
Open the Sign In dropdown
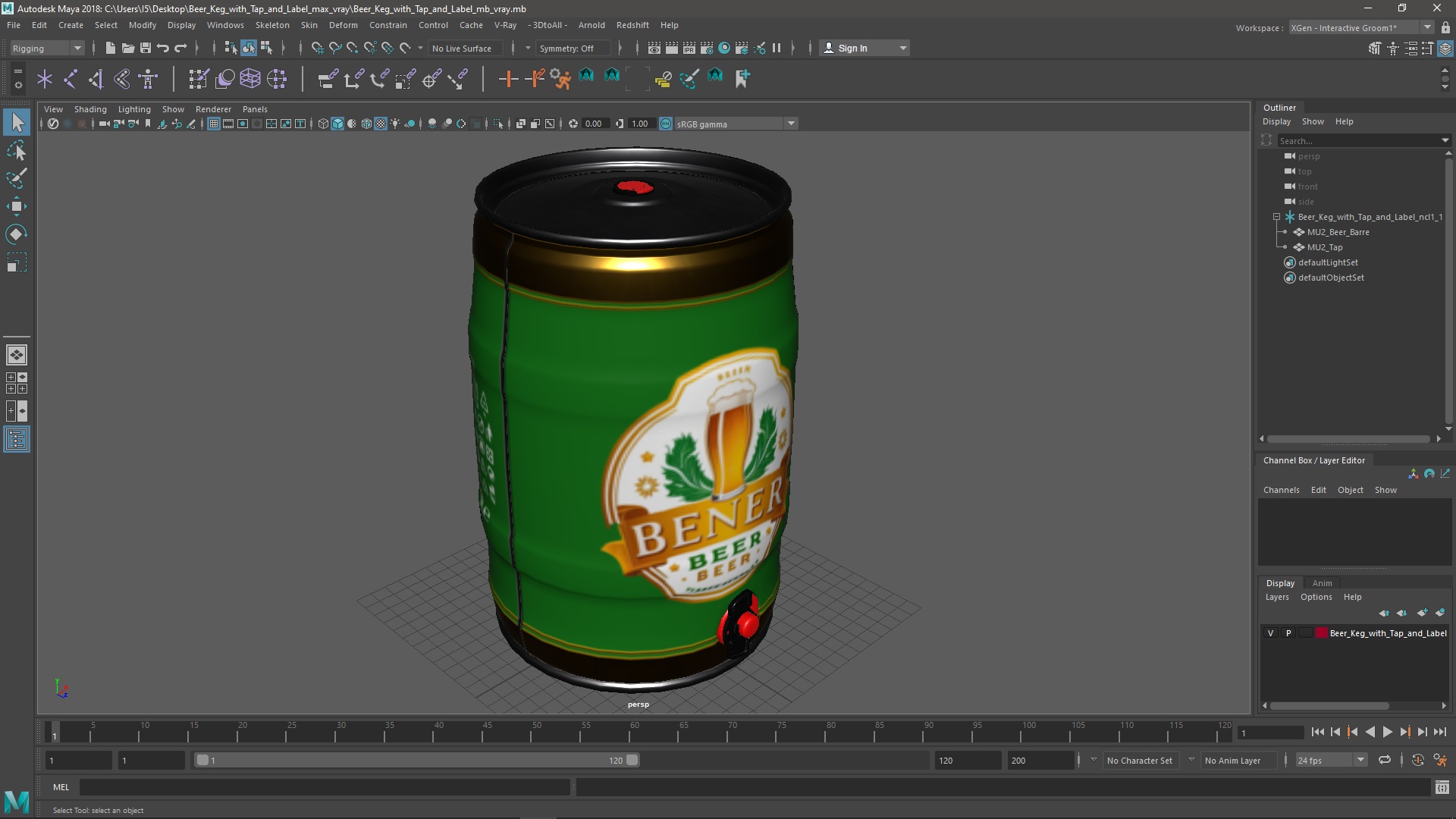pos(865,48)
